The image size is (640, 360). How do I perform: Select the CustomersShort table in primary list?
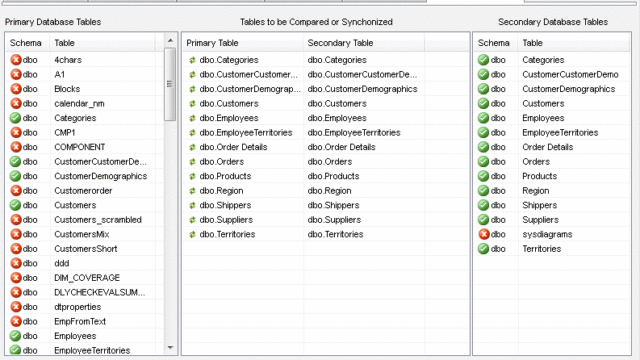point(86,249)
